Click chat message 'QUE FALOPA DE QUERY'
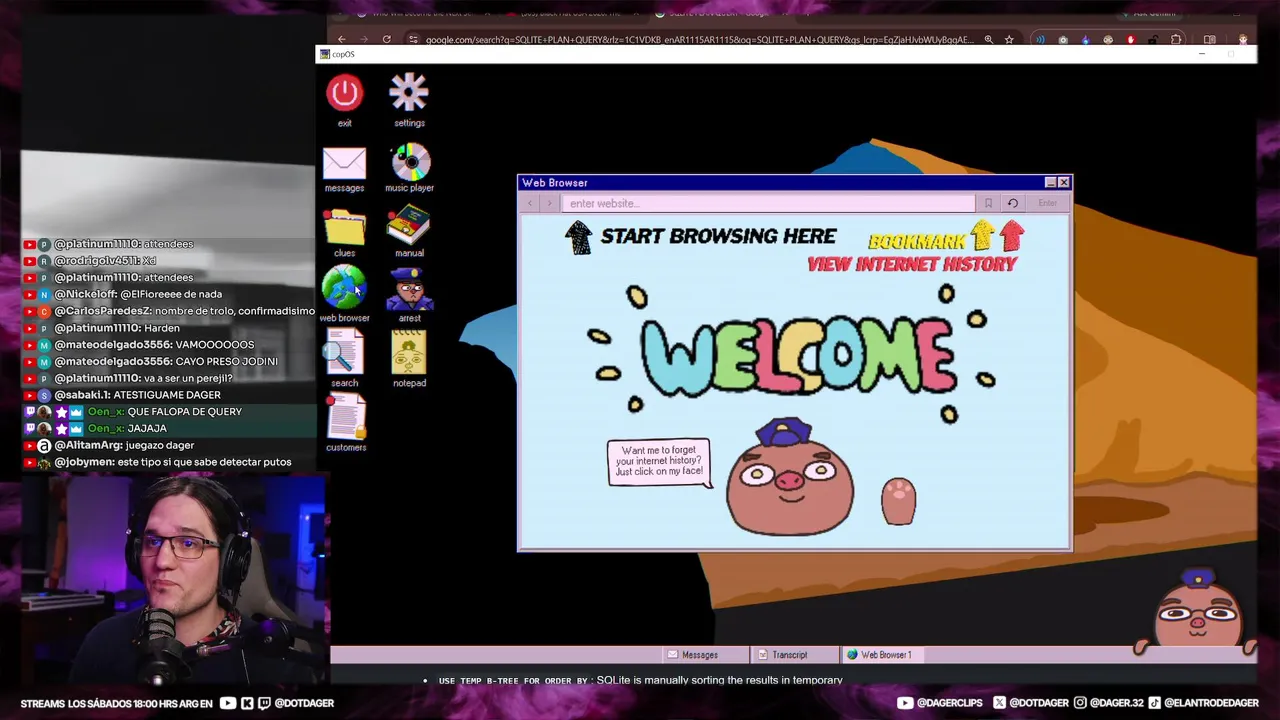The height and width of the screenshot is (720, 1280). point(185,412)
